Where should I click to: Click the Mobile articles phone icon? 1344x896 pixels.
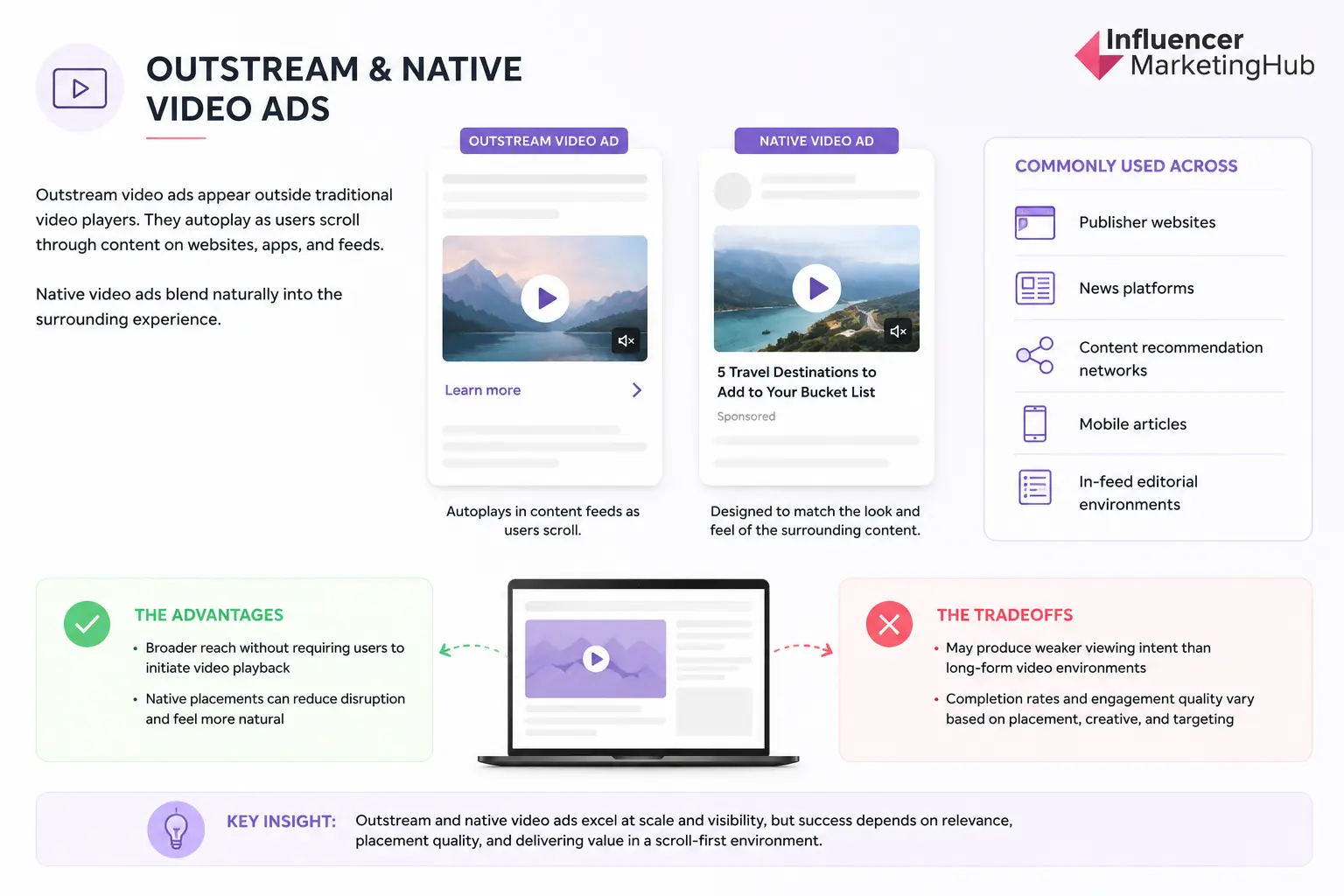pyautogui.click(x=1035, y=423)
